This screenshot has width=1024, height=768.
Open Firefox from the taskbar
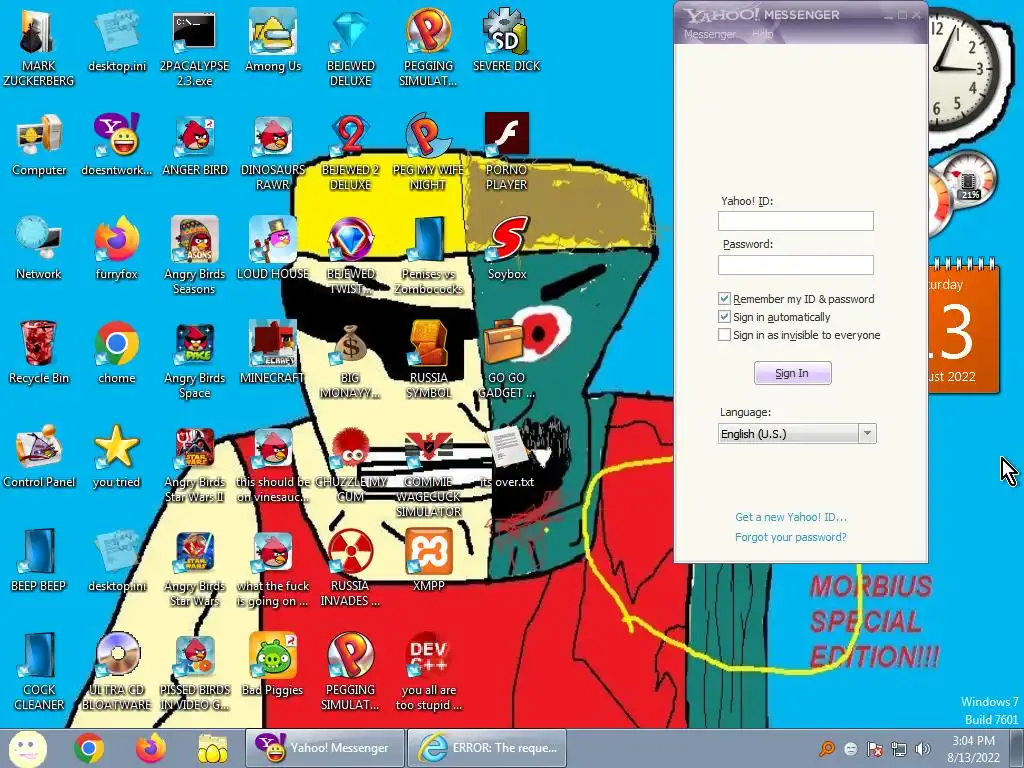click(x=151, y=748)
